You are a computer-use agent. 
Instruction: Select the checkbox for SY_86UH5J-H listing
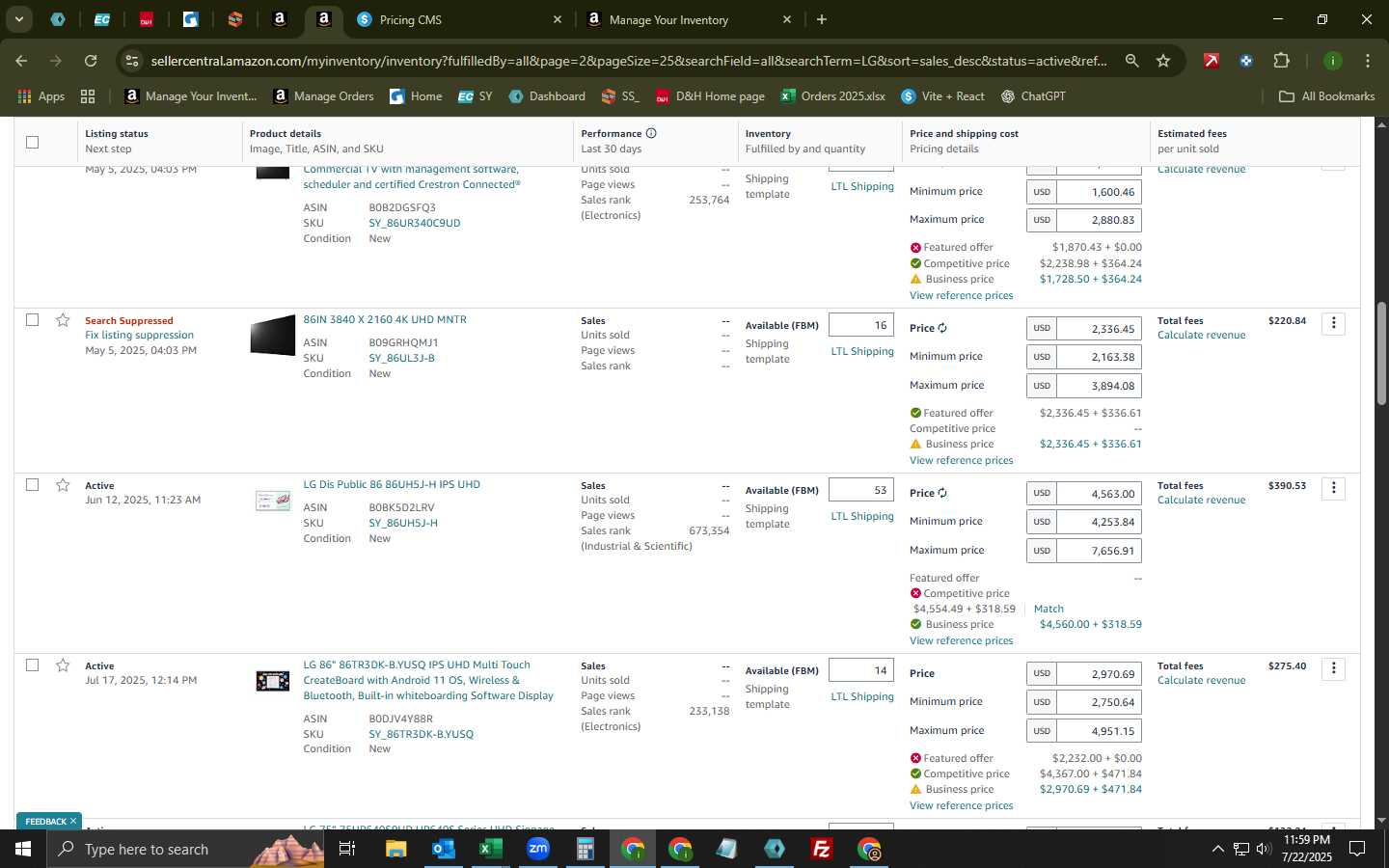tap(32, 484)
